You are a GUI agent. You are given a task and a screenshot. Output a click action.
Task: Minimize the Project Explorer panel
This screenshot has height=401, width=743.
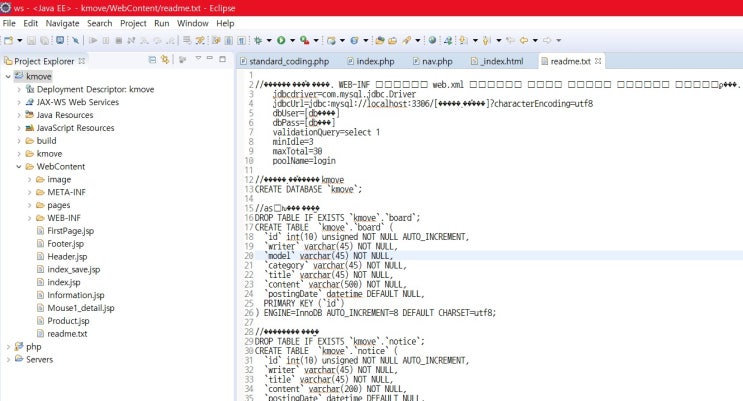(x=210, y=58)
